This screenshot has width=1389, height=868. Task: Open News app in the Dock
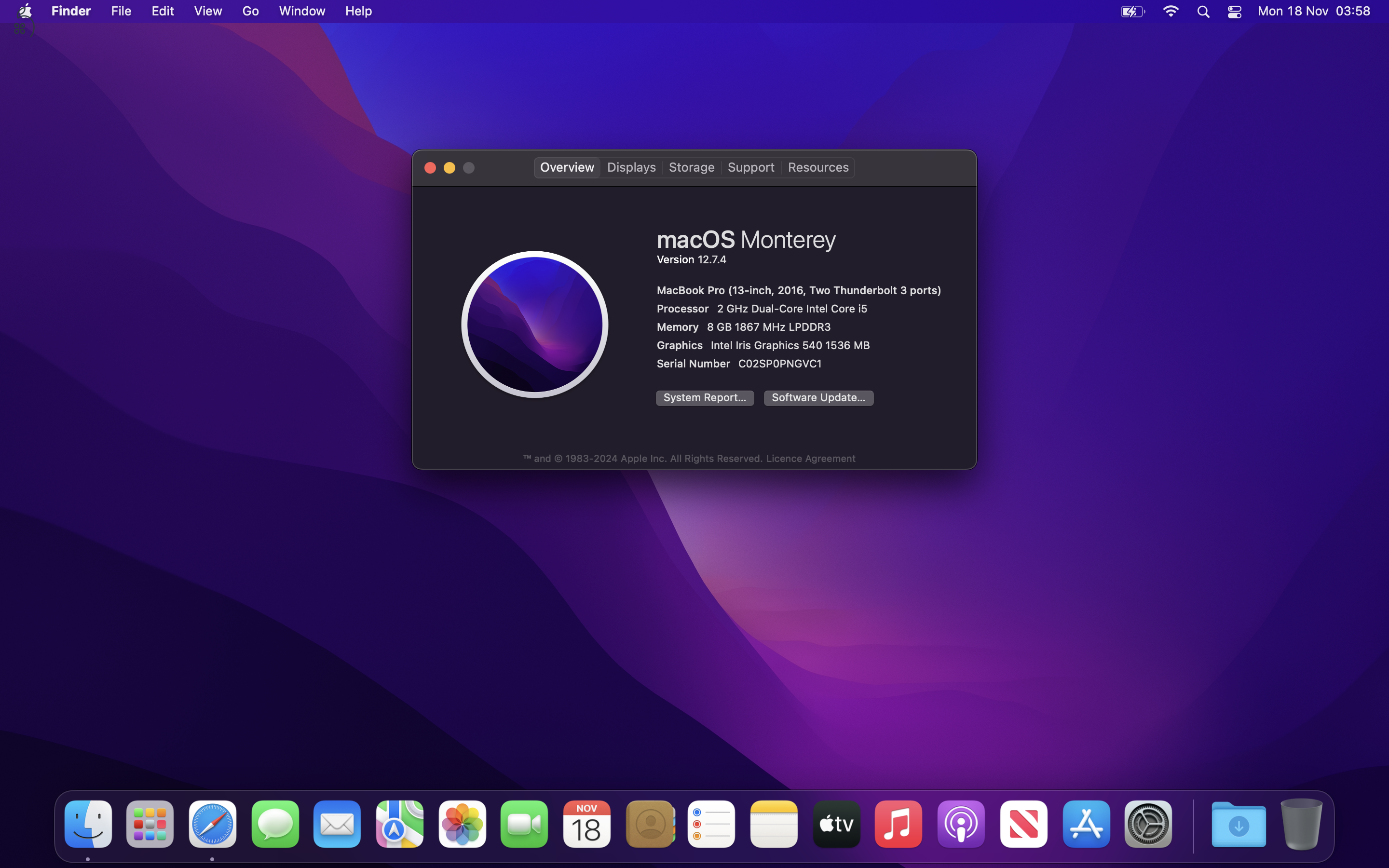[x=1023, y=824]
